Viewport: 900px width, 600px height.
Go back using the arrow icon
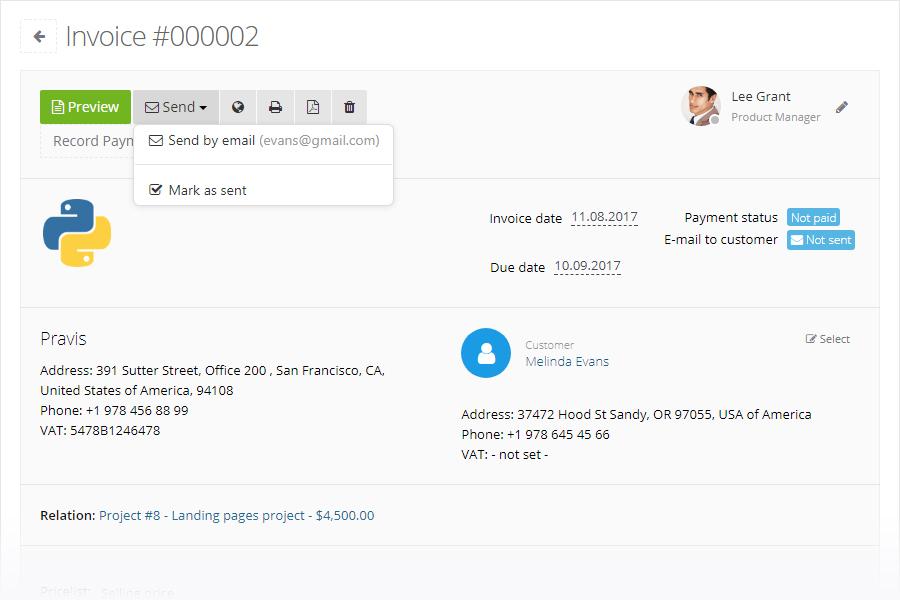click(38, 36)
